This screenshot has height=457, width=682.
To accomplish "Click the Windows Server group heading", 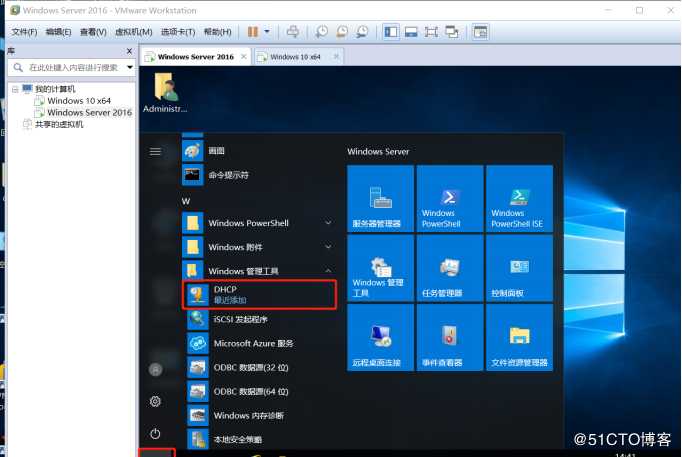I will click(x=378, y=152).
